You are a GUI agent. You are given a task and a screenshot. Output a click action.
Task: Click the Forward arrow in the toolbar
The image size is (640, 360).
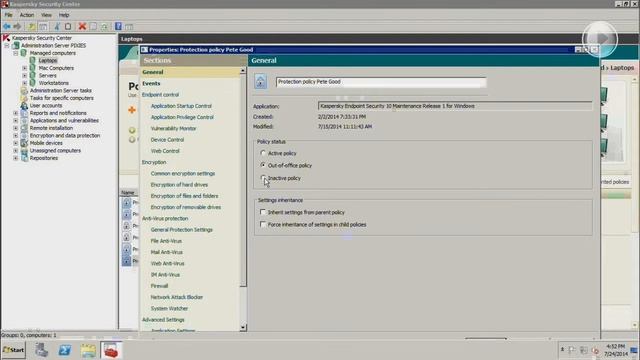coord(17,27)
